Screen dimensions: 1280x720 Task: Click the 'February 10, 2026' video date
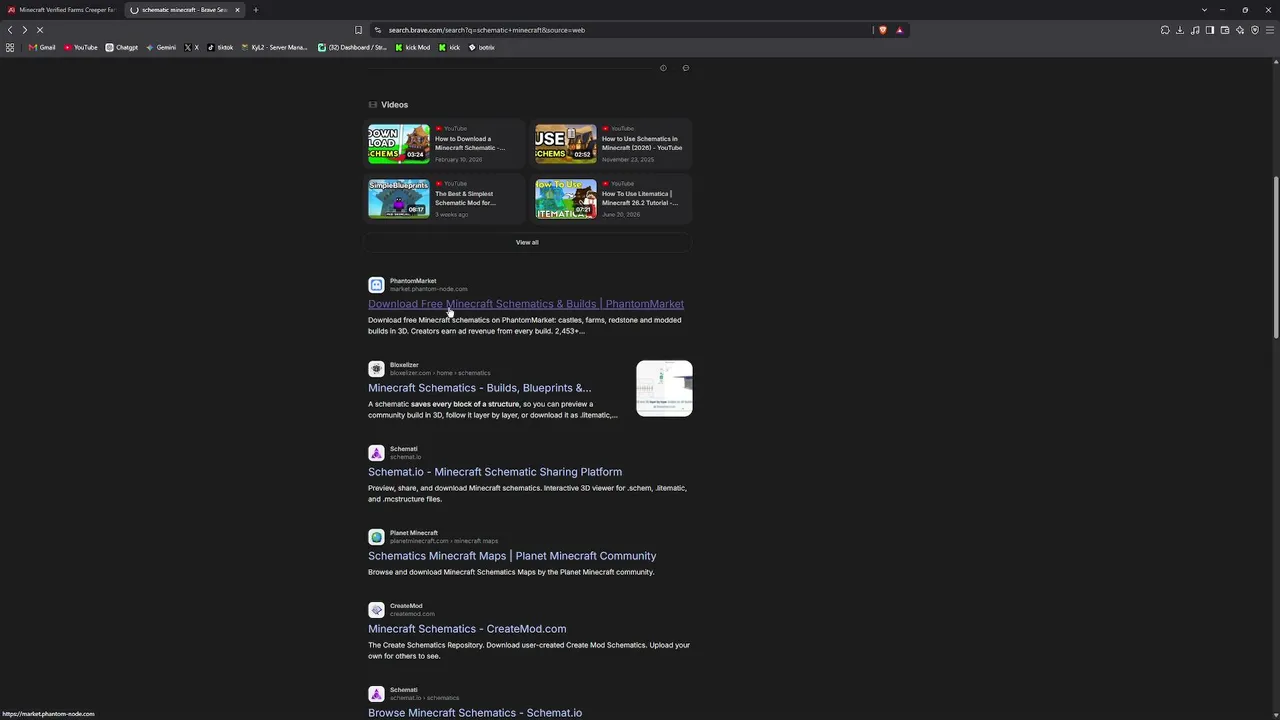coord(458,160)
